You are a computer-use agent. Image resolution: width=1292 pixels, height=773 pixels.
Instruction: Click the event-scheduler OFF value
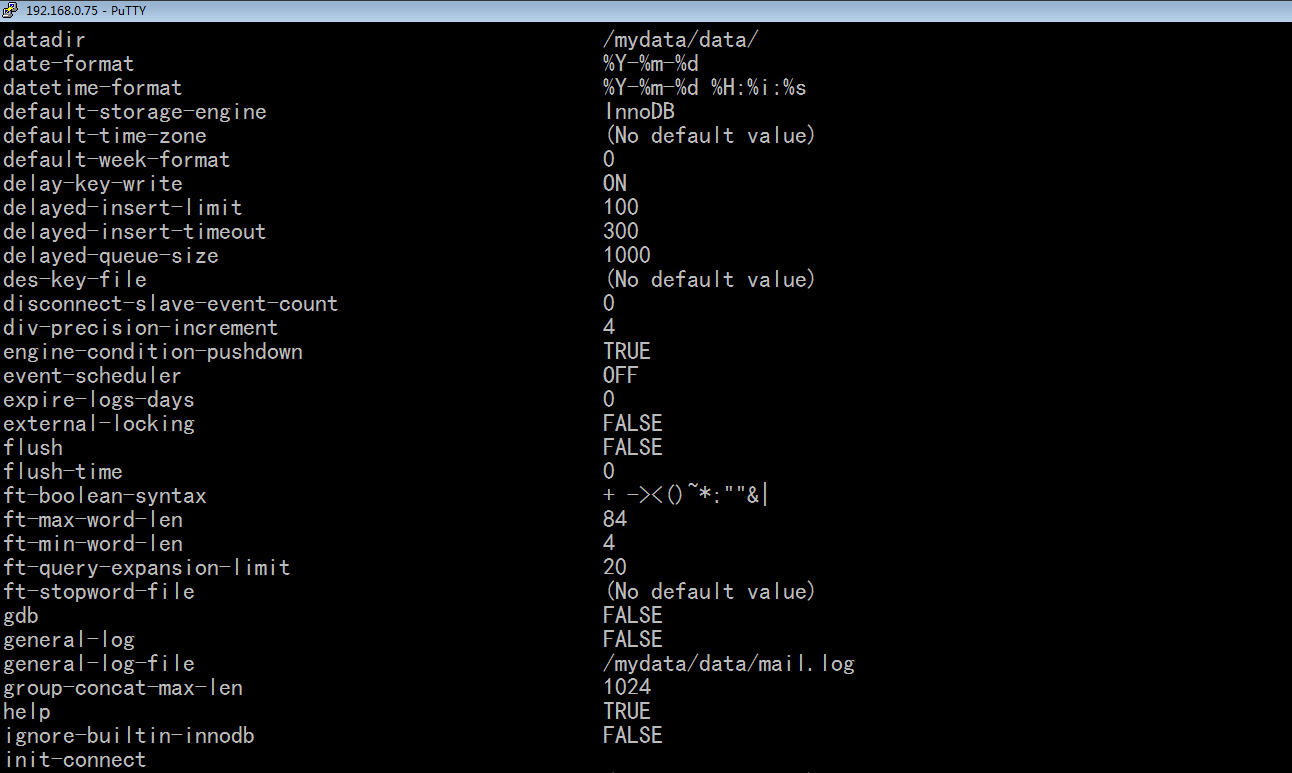621,376
